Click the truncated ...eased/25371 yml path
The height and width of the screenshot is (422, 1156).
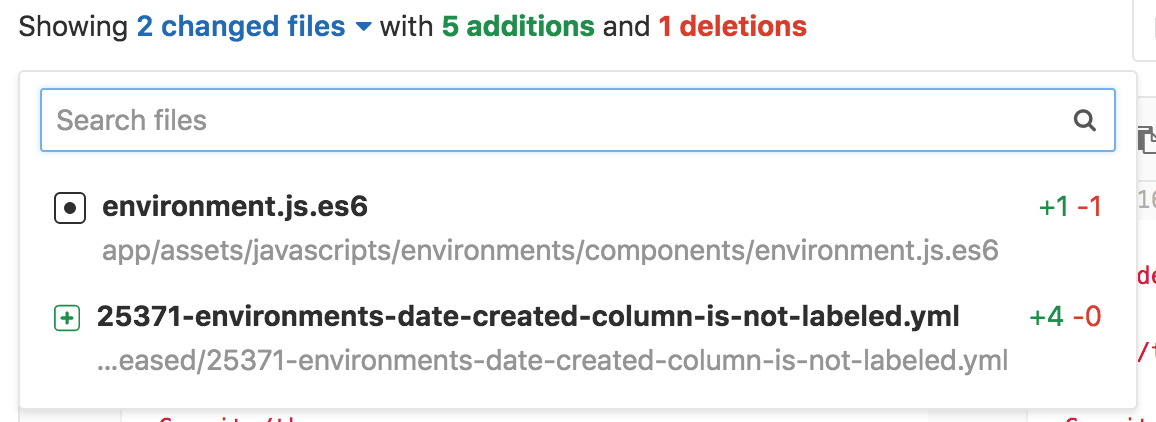[552, 362]
